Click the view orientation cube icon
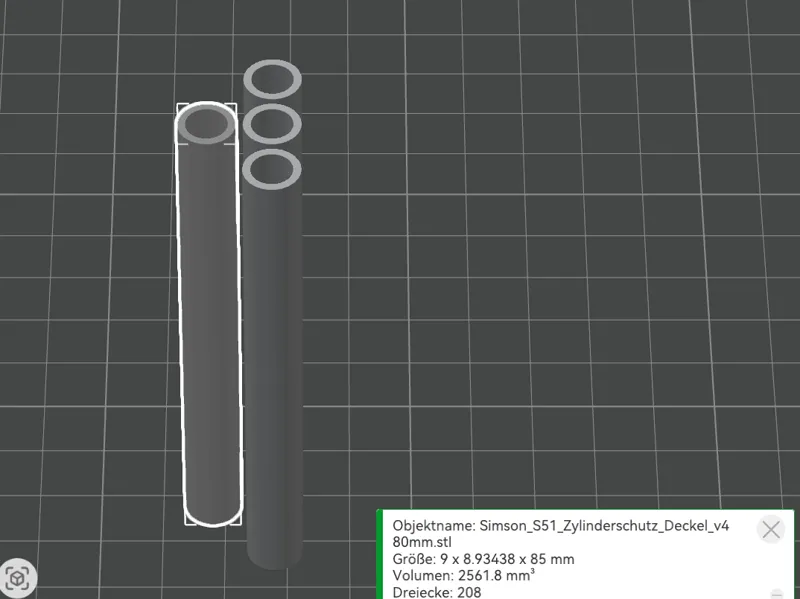This screenshot has height=599, width=800. click(18, 578)
